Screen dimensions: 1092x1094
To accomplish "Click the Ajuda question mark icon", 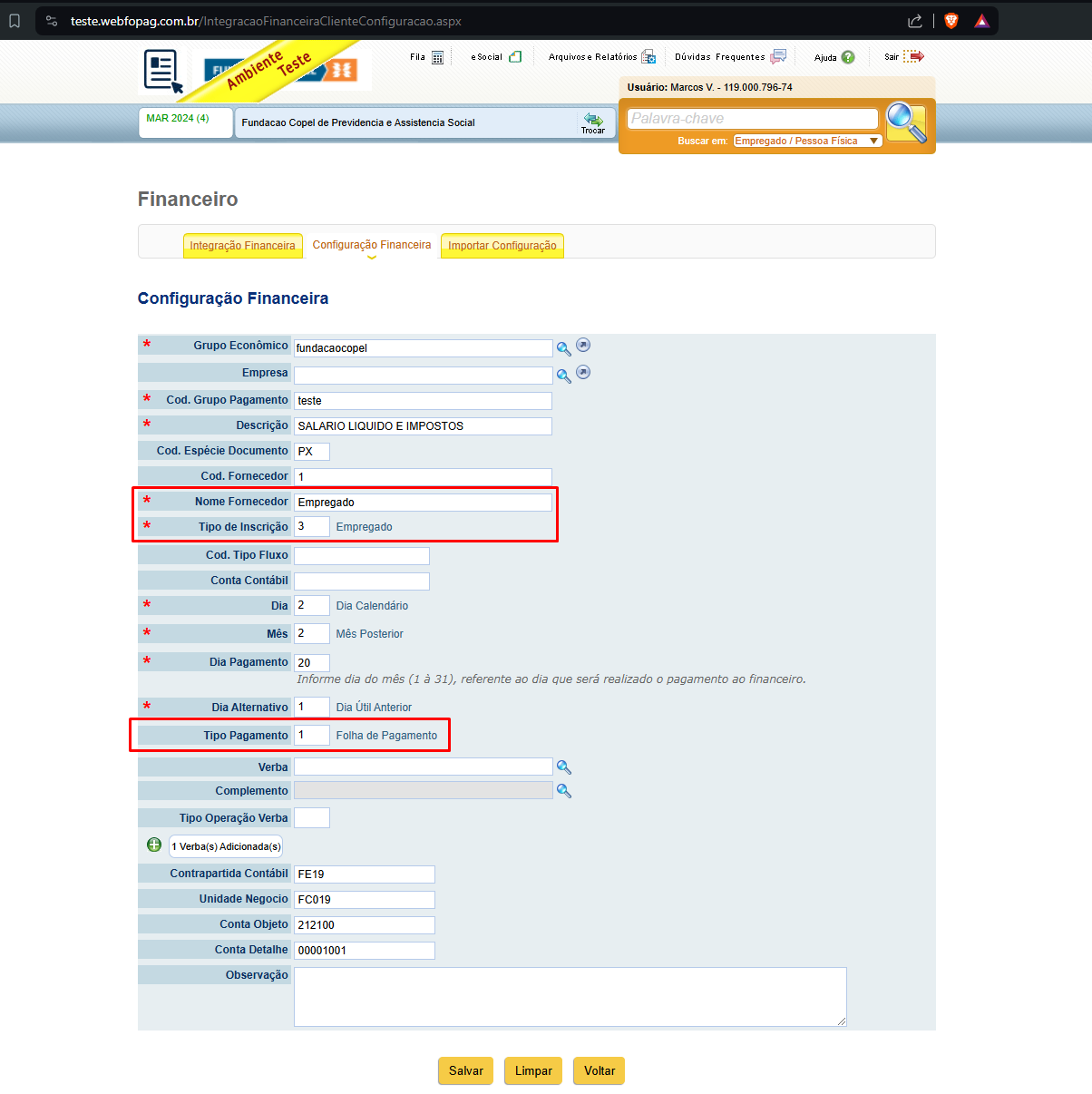I will pos(848,57).
